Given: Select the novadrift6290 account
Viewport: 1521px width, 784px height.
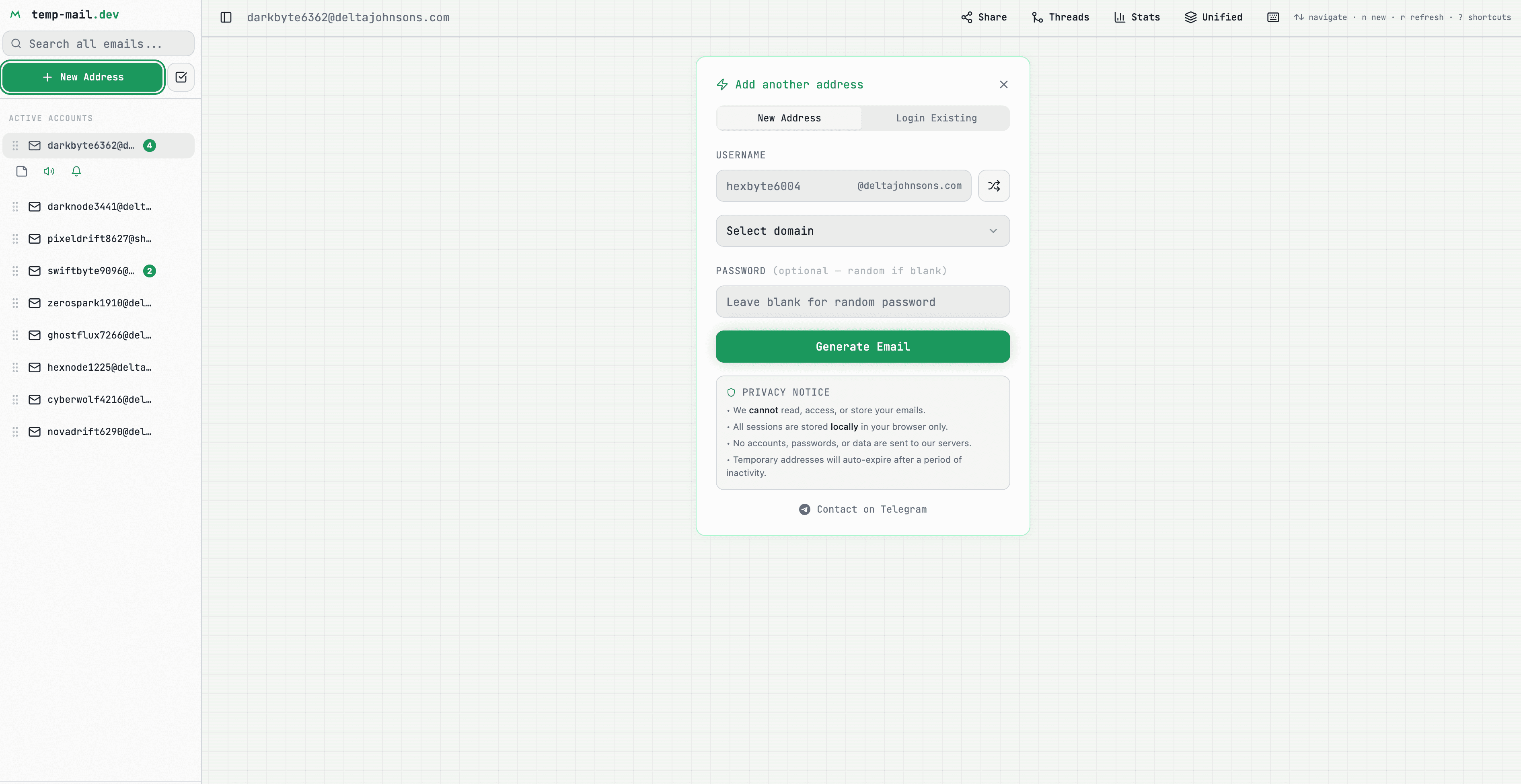Looking at the screenshot, I should (x=99, y=431).
